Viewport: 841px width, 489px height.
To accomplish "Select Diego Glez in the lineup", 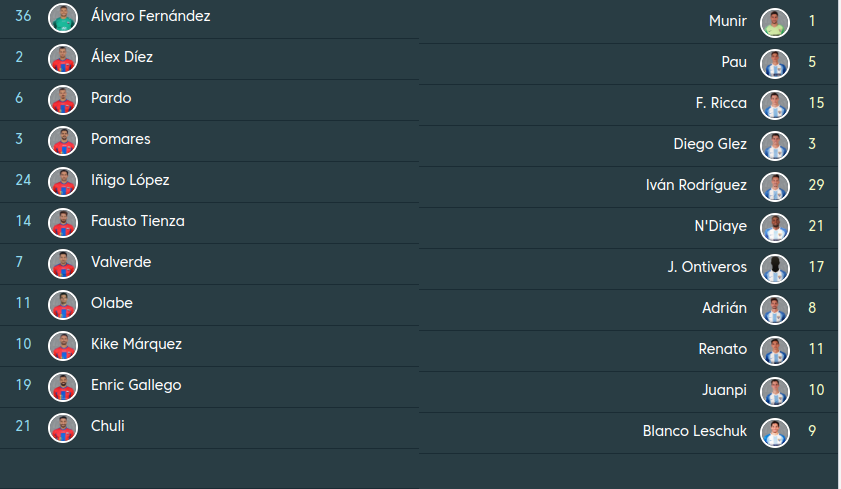I will click(x=710, y=144).
